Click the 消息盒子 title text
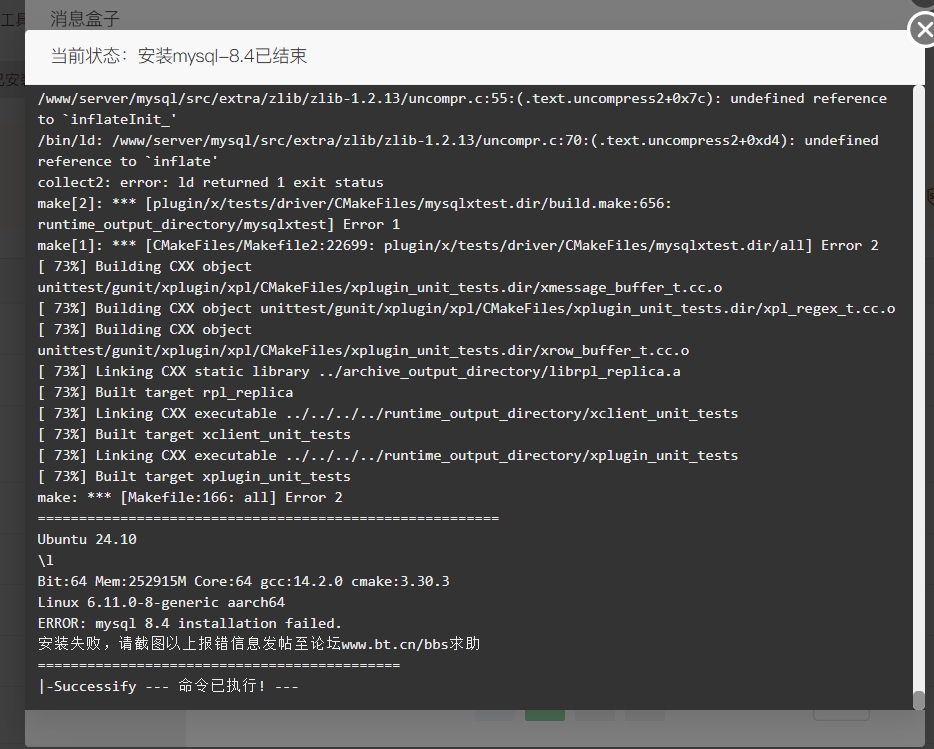The width and height of the screenshot is (934, 749). tap(85, 18)
